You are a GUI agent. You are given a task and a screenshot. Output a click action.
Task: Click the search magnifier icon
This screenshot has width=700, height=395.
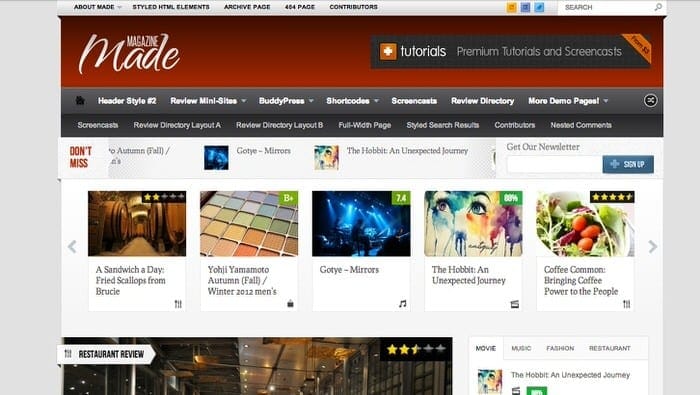click(658, 7)
